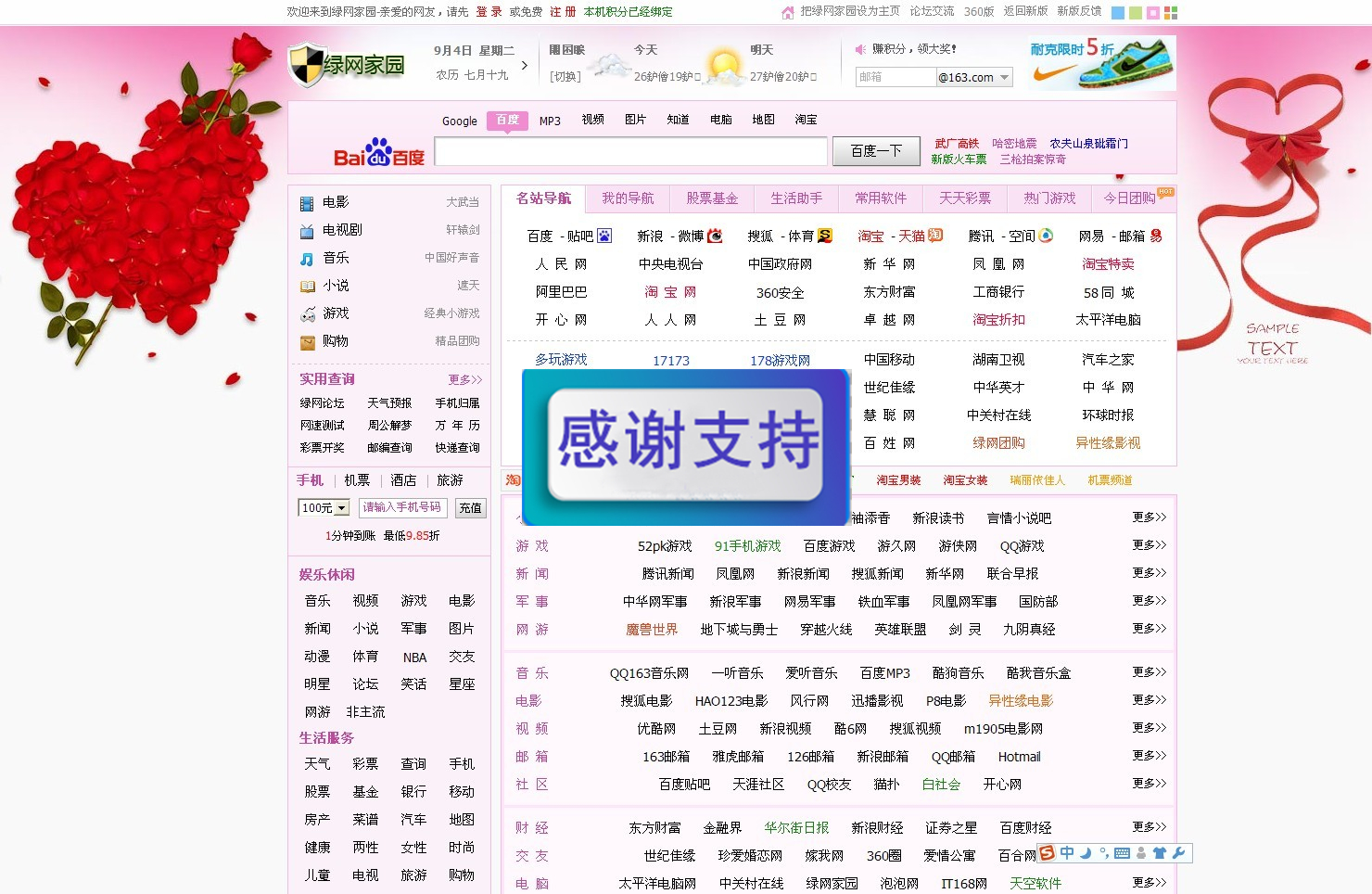1372x894 pixels.
Task: Click [切换] to switch weather city
Action: pyautogui.click(x=565, y=76)
